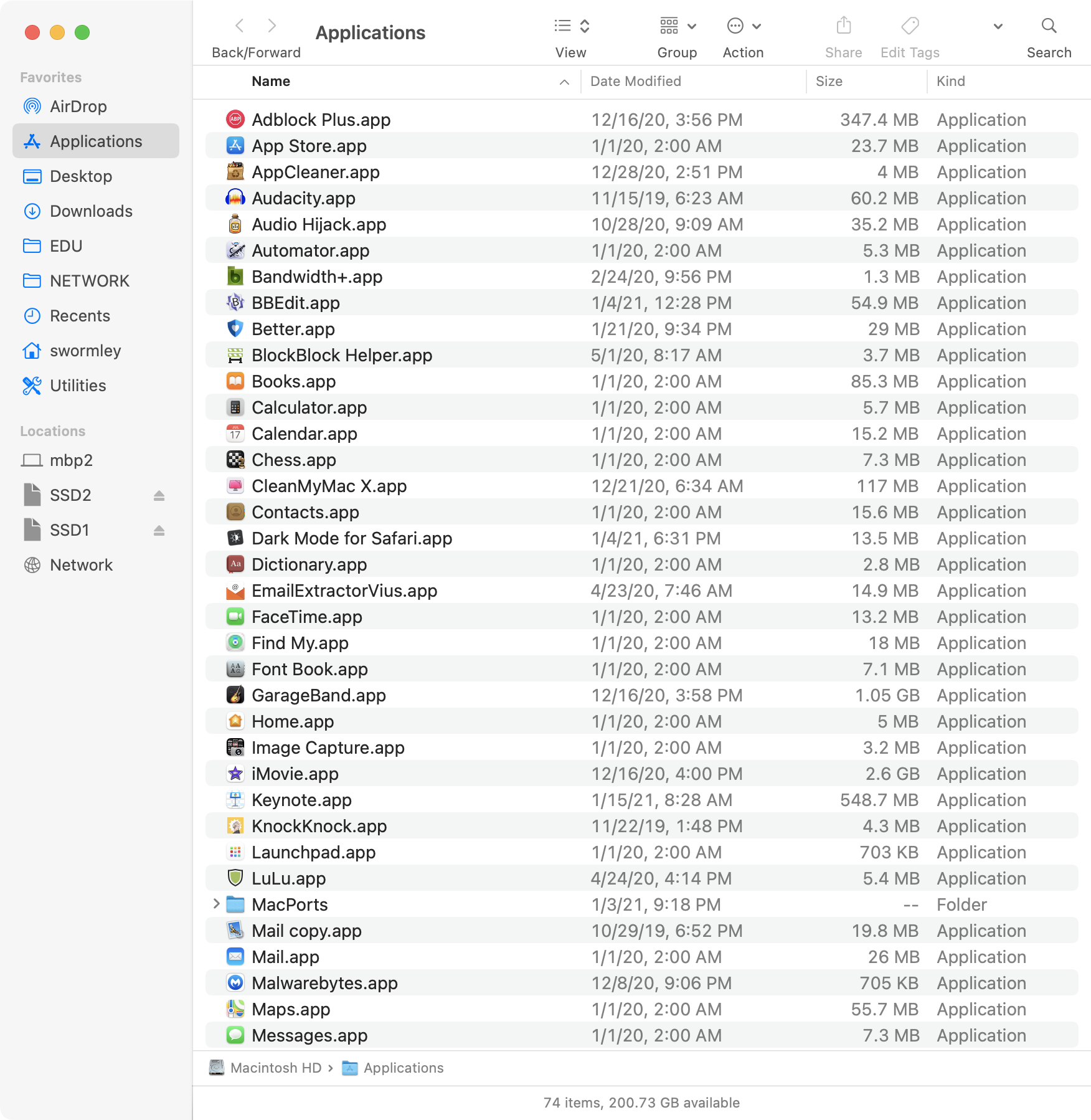This screenshot has width=1091, height=1120.
Task: Select Downloads in the sidebar
Action: pyautogui.click(x=96, y=211)
